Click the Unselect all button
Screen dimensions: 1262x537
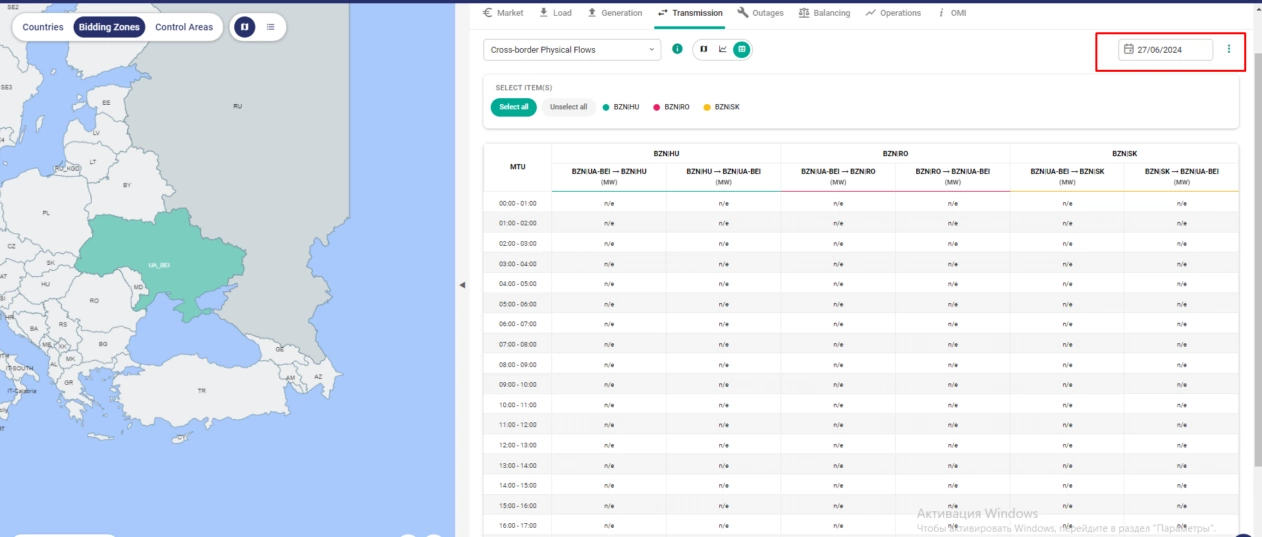(x=569, y=107)
